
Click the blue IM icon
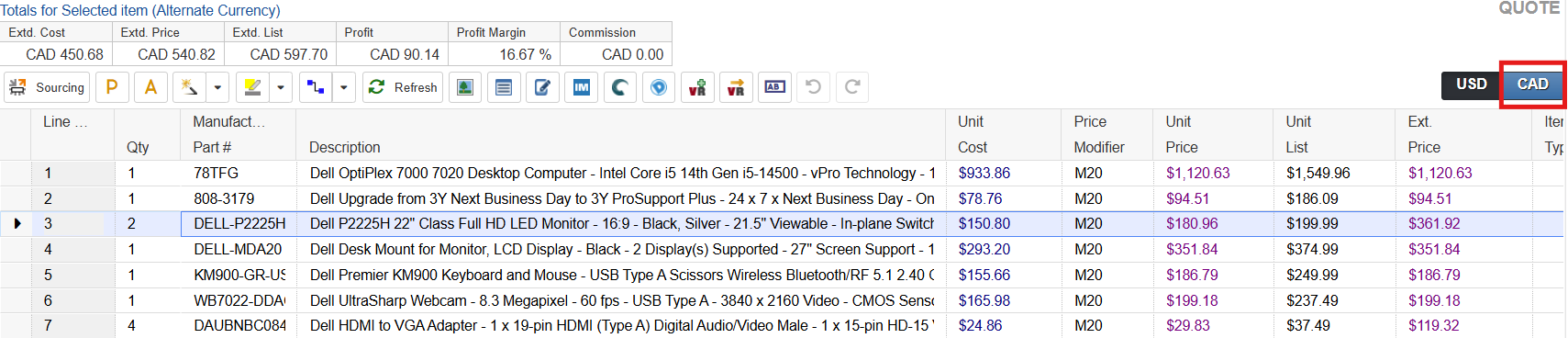click(x=581, y=87)
